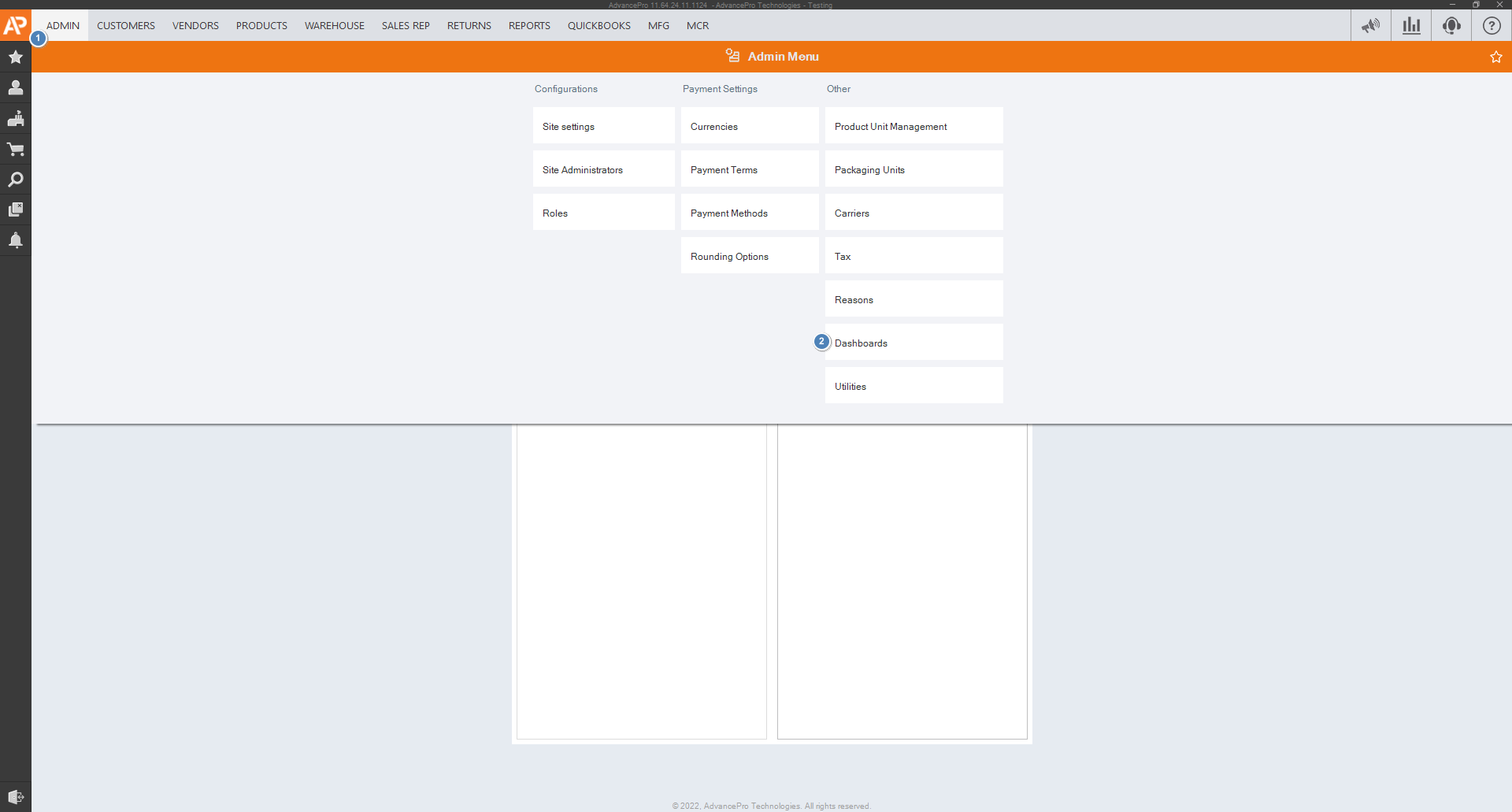
Task: Open favorites star in left sidebar
Action: coord(15,57)
